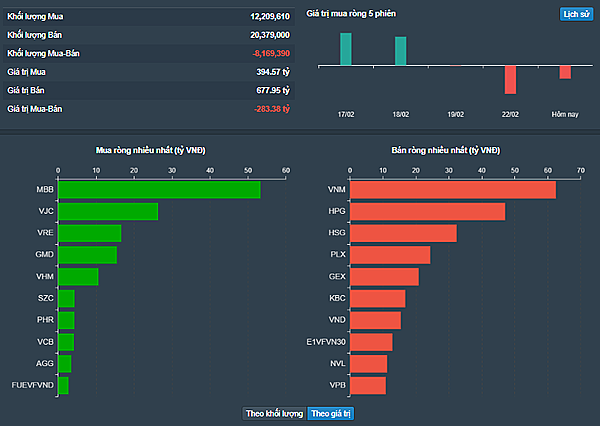
Task: Click the E1VFVN30 ticker label
Action: 326,342
